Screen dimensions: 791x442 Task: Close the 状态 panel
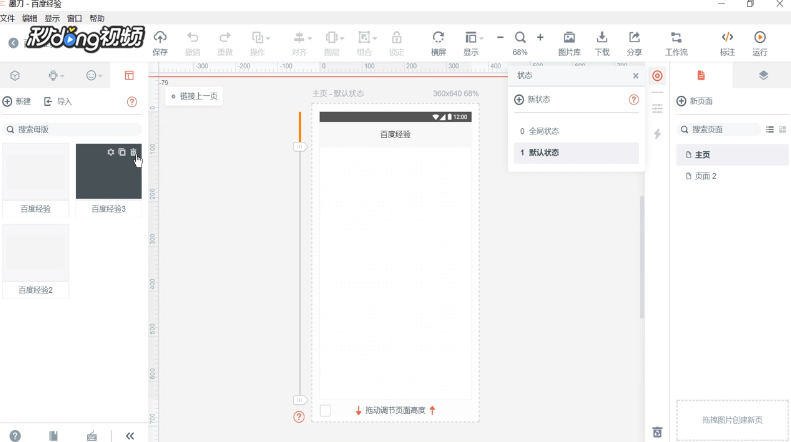636,76
